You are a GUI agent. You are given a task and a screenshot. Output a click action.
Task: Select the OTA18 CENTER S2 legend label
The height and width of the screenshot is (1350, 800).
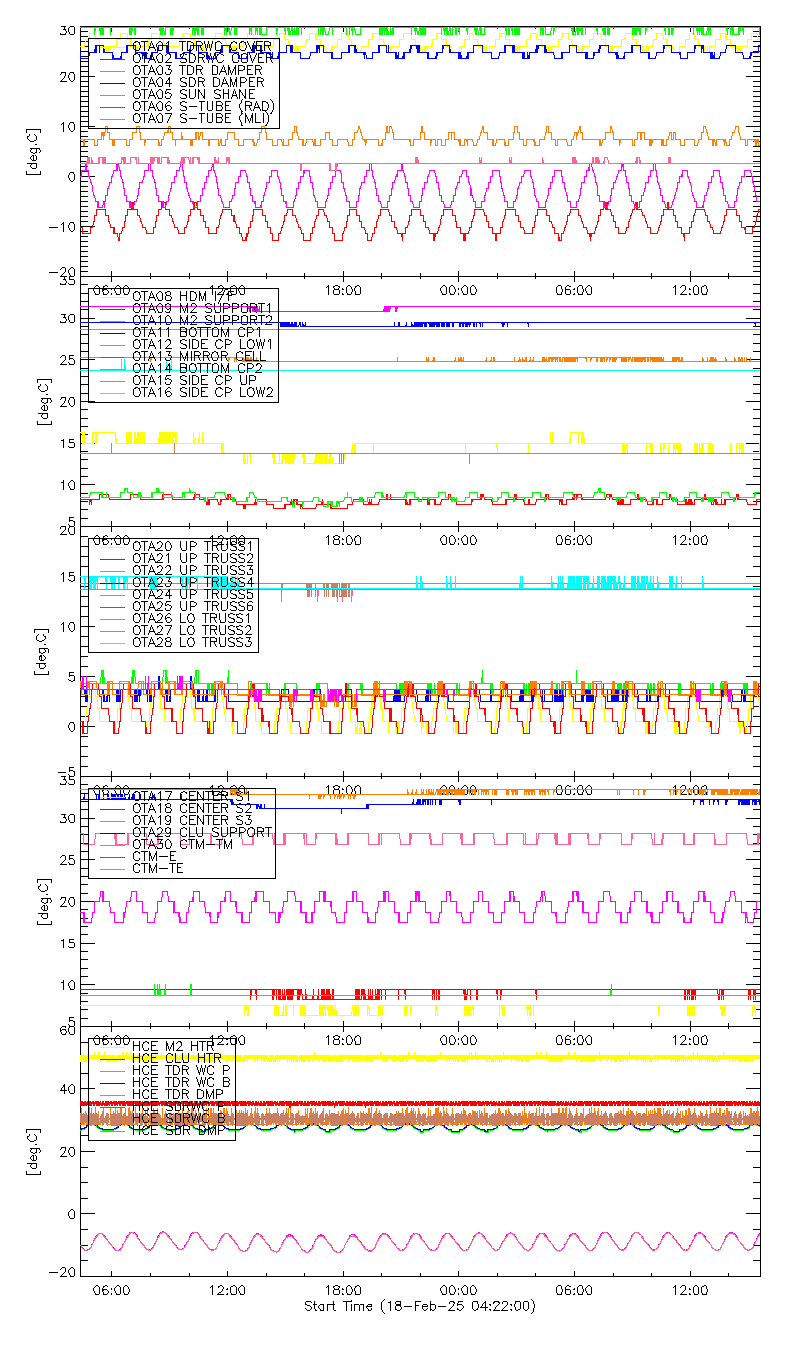click(x=192, y=808)
